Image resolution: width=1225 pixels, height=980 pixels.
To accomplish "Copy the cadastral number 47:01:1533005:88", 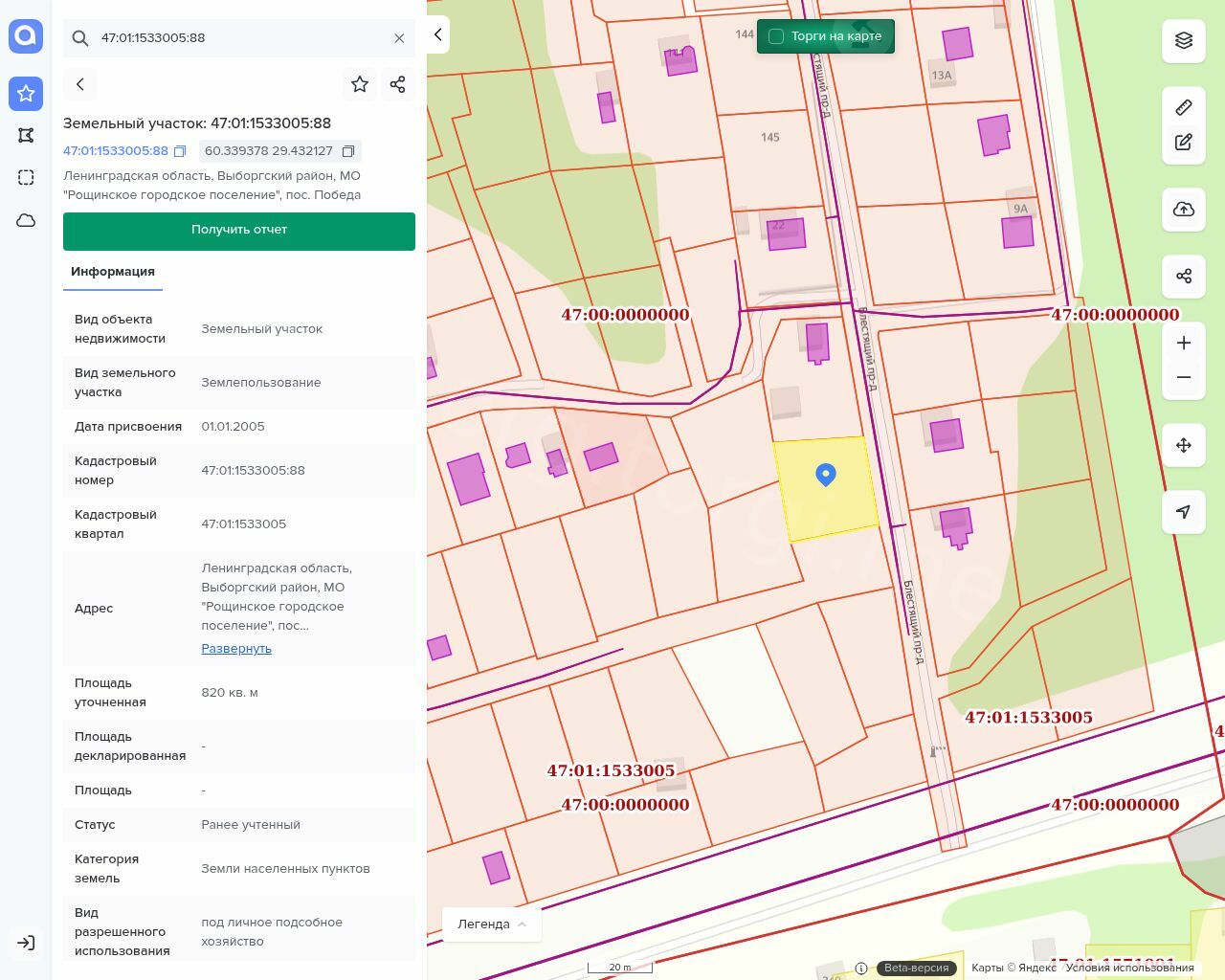I will (180, 151).
